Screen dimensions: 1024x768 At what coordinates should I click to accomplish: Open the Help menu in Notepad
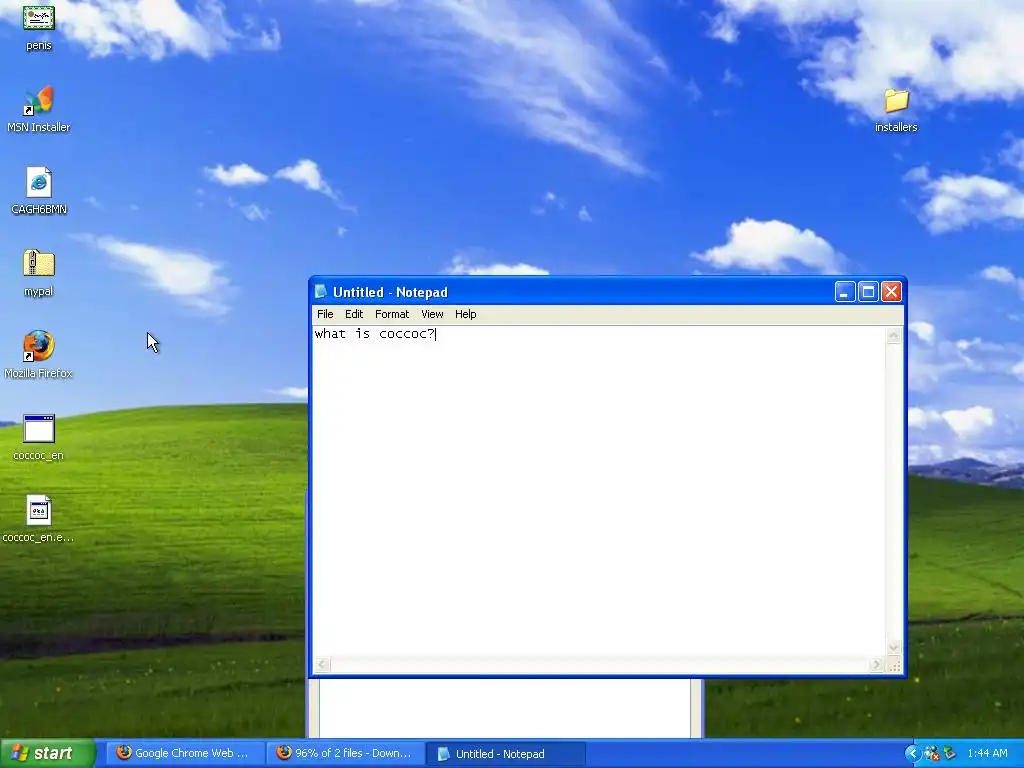[466, 314]
